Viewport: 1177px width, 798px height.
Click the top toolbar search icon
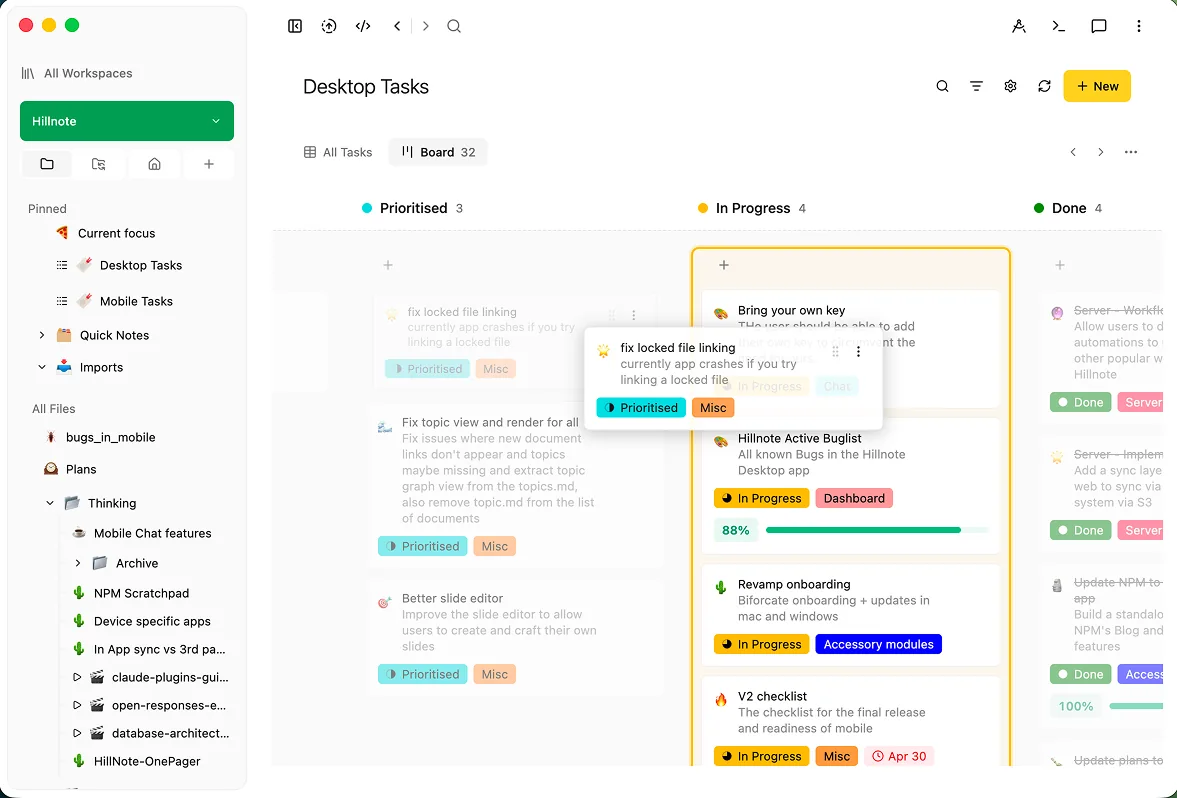454,26
